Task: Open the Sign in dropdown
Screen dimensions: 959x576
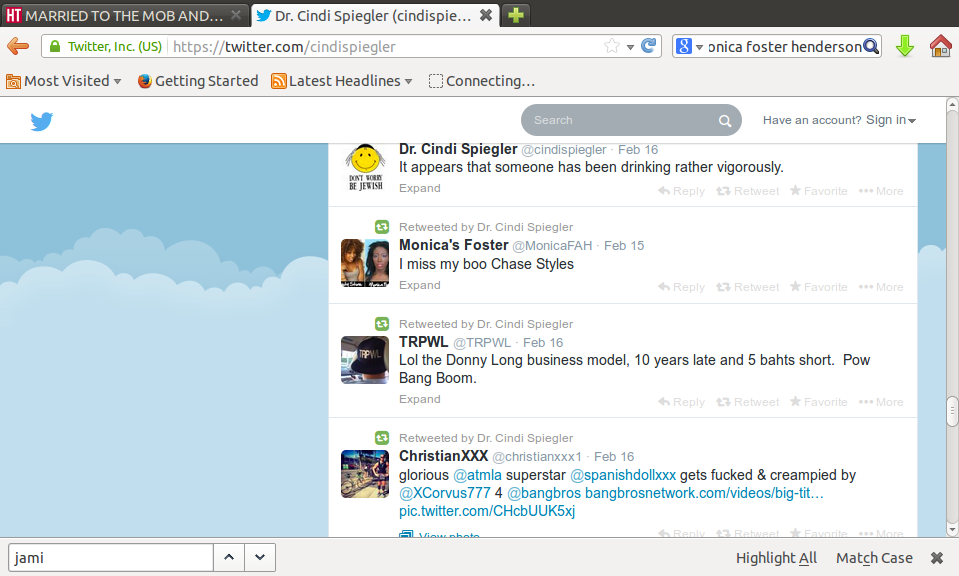Action: click(x=890, y=120)
